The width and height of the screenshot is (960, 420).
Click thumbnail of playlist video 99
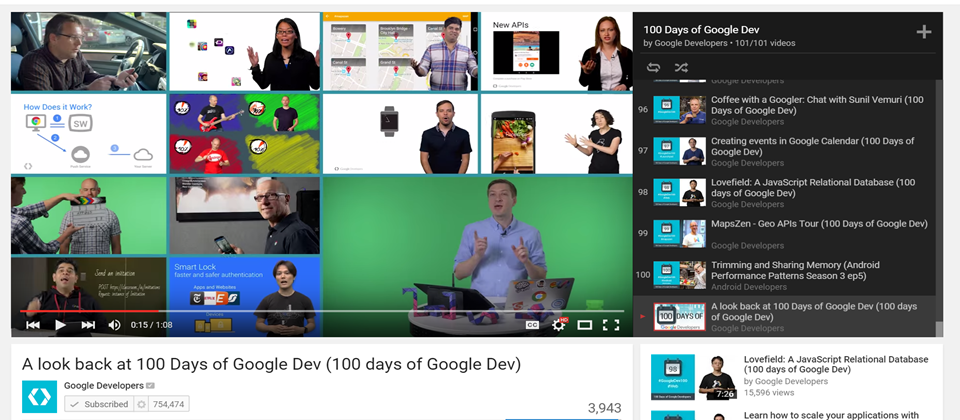point(679,234)
